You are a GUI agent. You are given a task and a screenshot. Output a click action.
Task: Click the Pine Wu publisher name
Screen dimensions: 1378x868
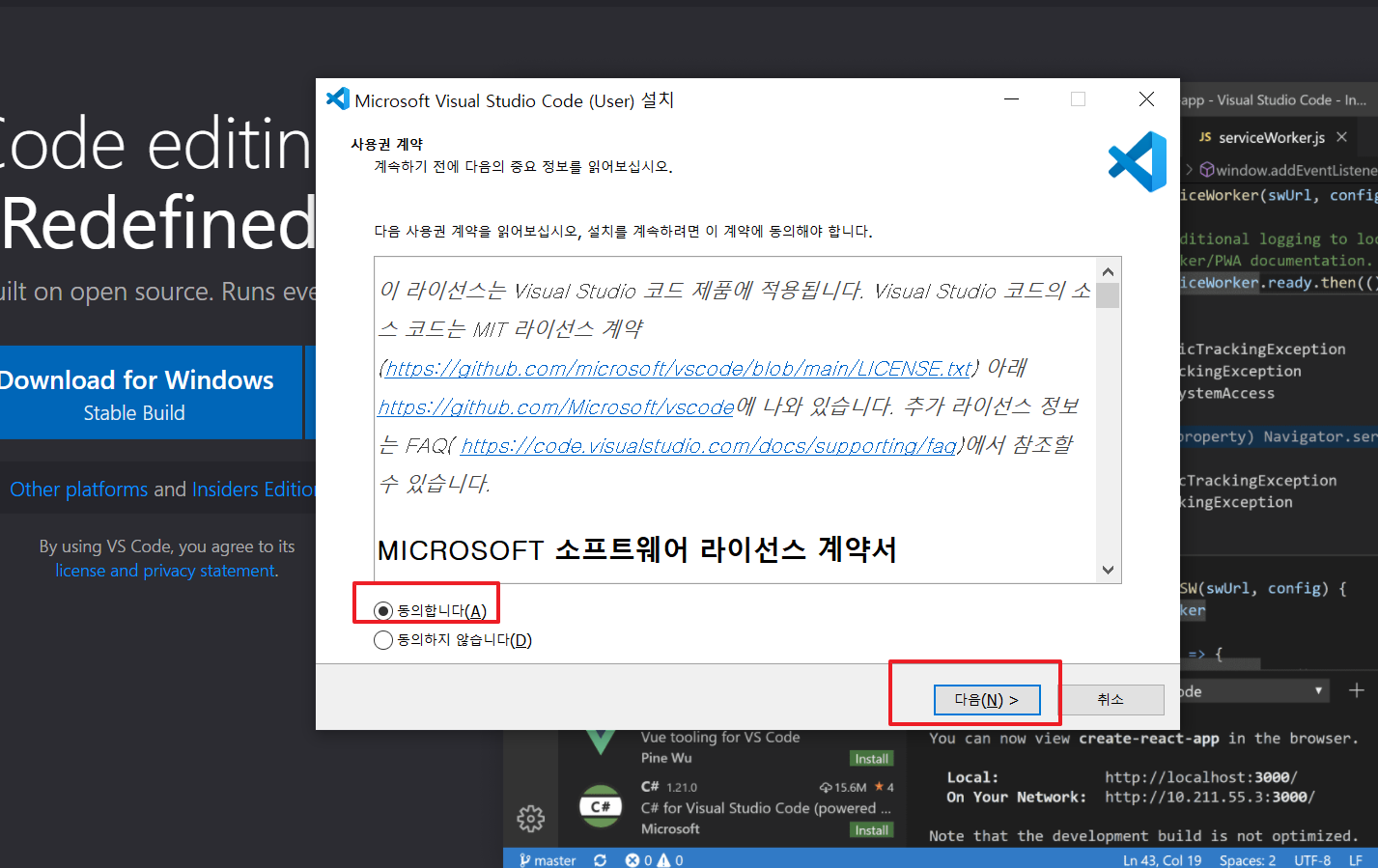pos(666,758)
